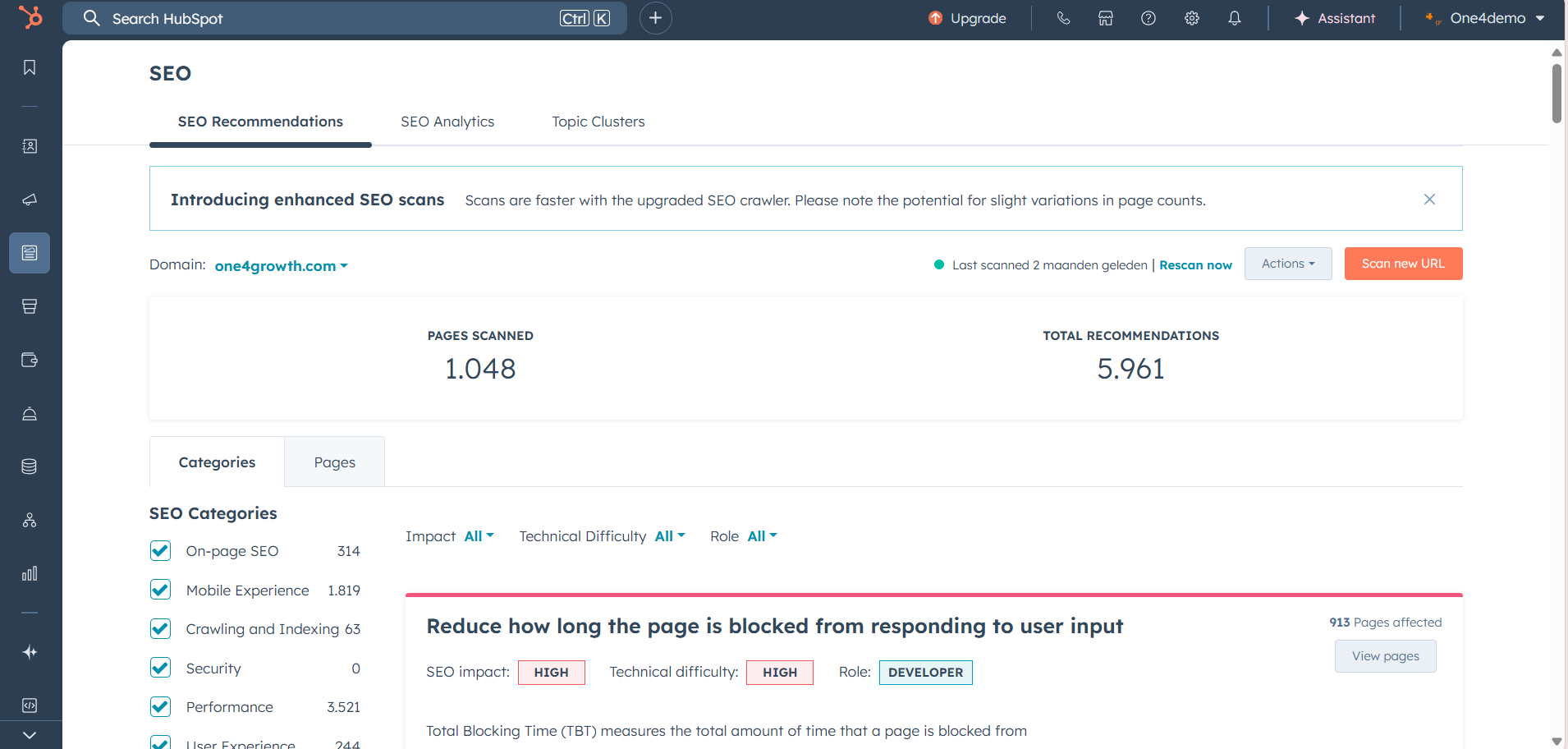Viewport: 1568px width, 749px height.
Task: Click the Scan new URL button
Action: point(1403,264)
